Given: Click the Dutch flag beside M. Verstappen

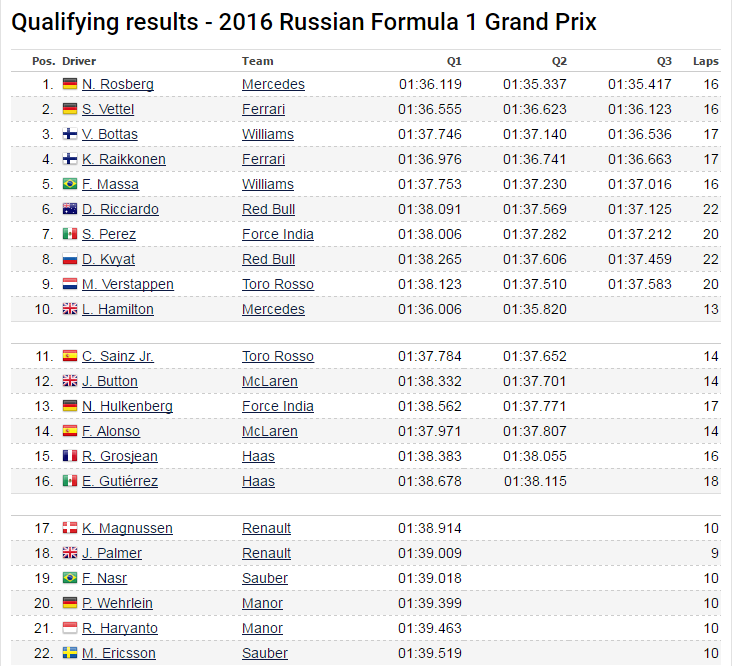Looking at the screenshot, I should click(x=69, y=284).
